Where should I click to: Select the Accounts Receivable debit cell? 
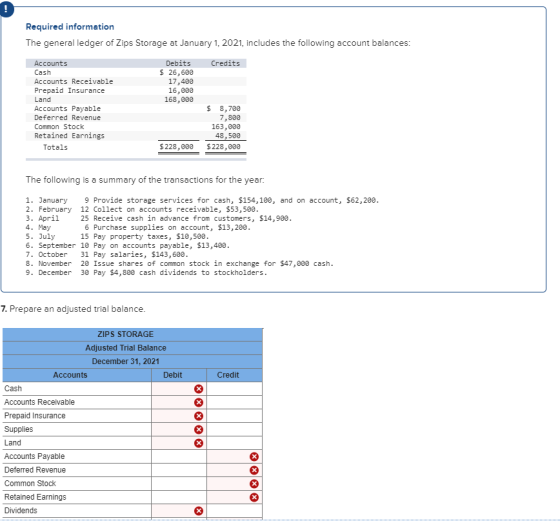[x=179, y=402]
